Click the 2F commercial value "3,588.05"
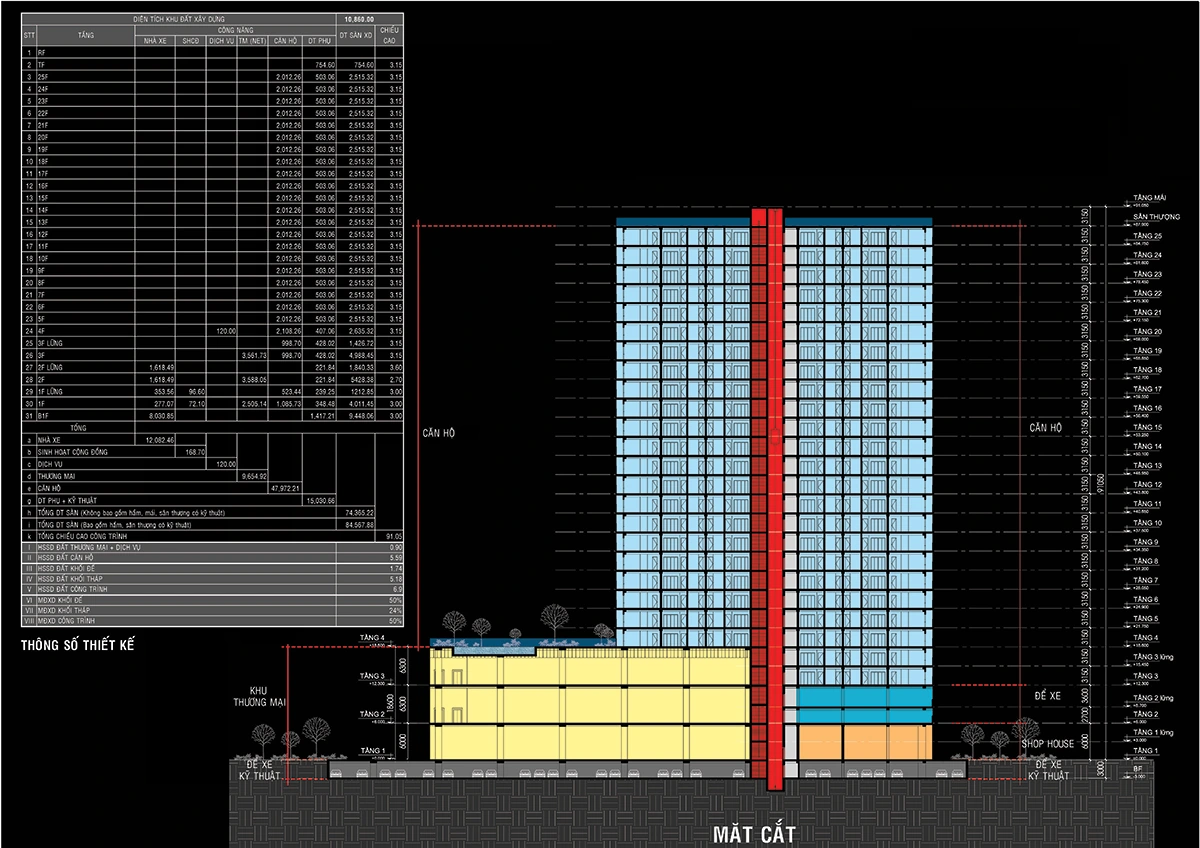This screenshot has height=848, width=1200. pos(252,378)
